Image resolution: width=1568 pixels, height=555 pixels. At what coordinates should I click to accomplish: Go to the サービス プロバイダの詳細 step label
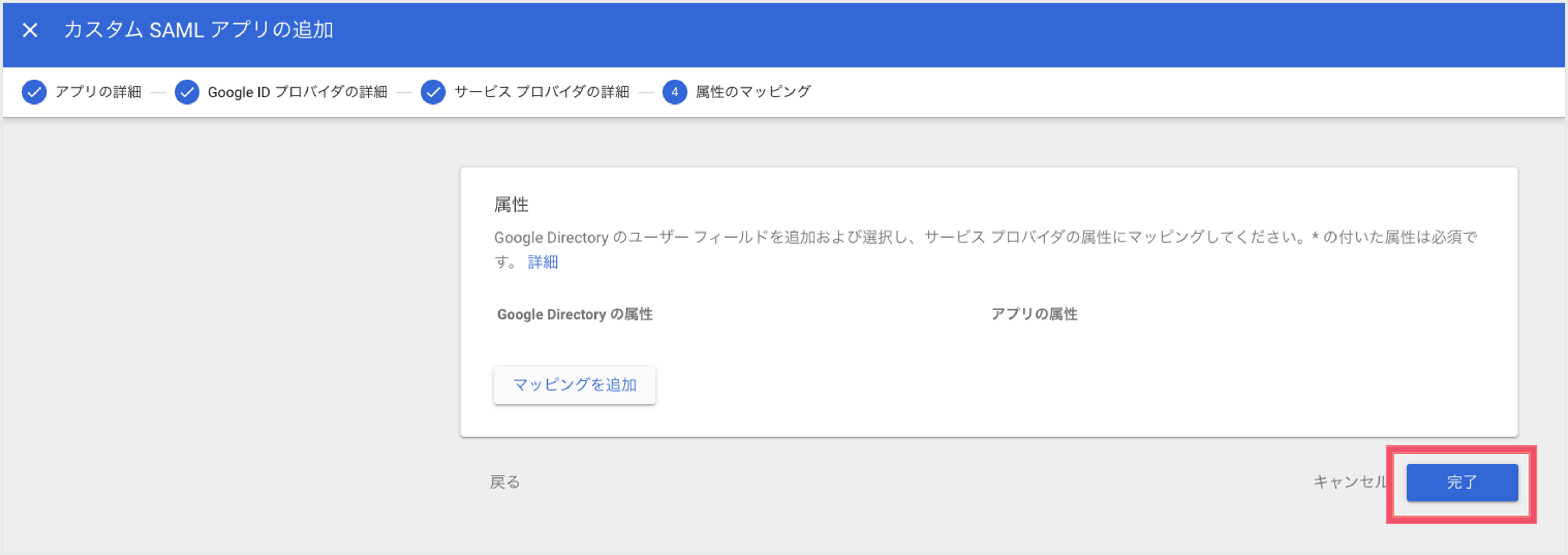point(542,92)
